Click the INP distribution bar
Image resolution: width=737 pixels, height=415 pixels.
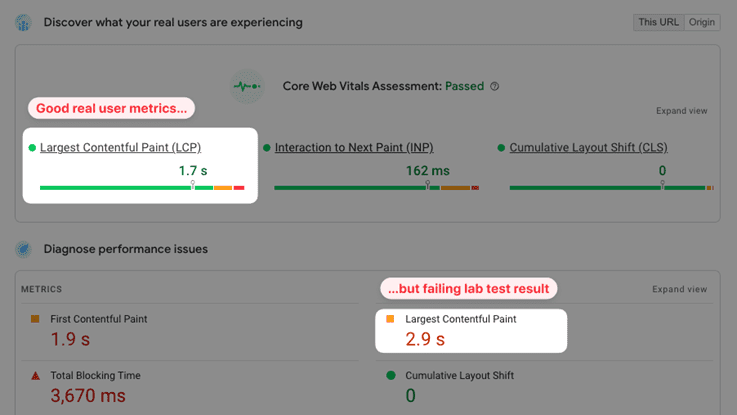[376, 188]
